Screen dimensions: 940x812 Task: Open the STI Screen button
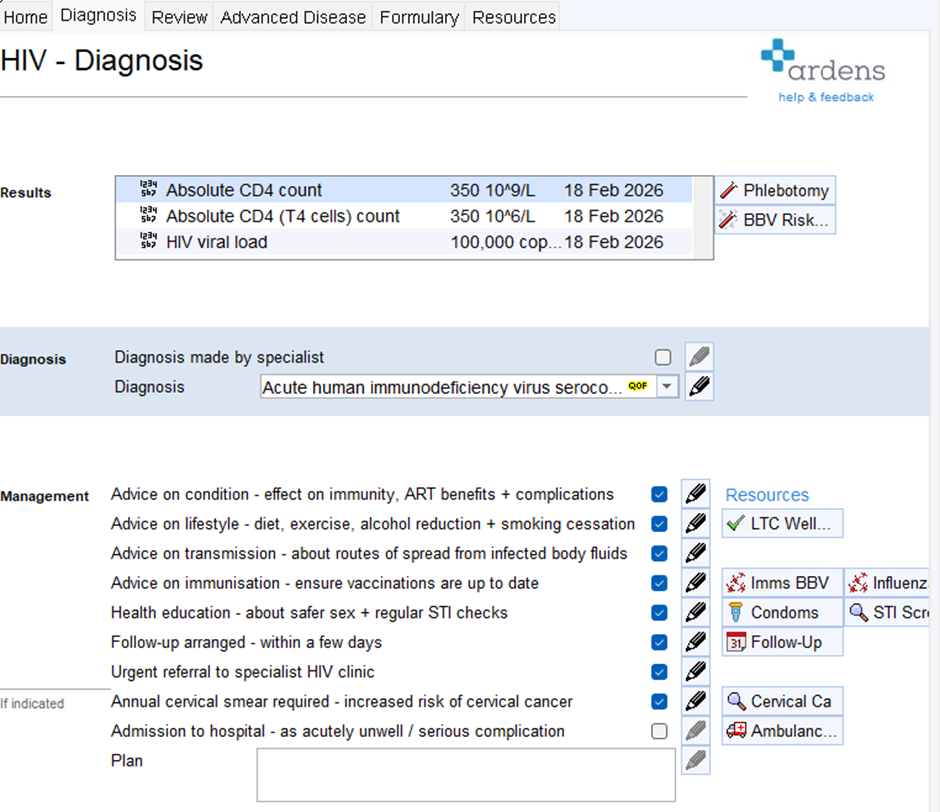coord(887,612)
